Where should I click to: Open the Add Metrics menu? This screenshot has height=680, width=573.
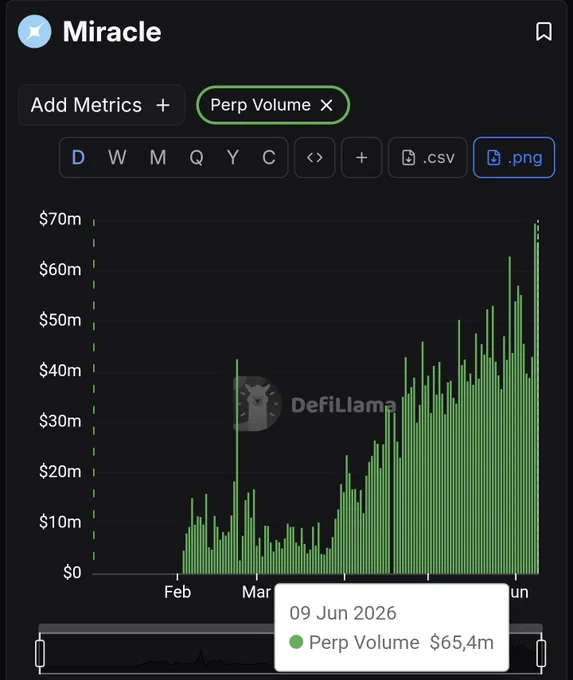pyautogui.click(x=101, y=105)
